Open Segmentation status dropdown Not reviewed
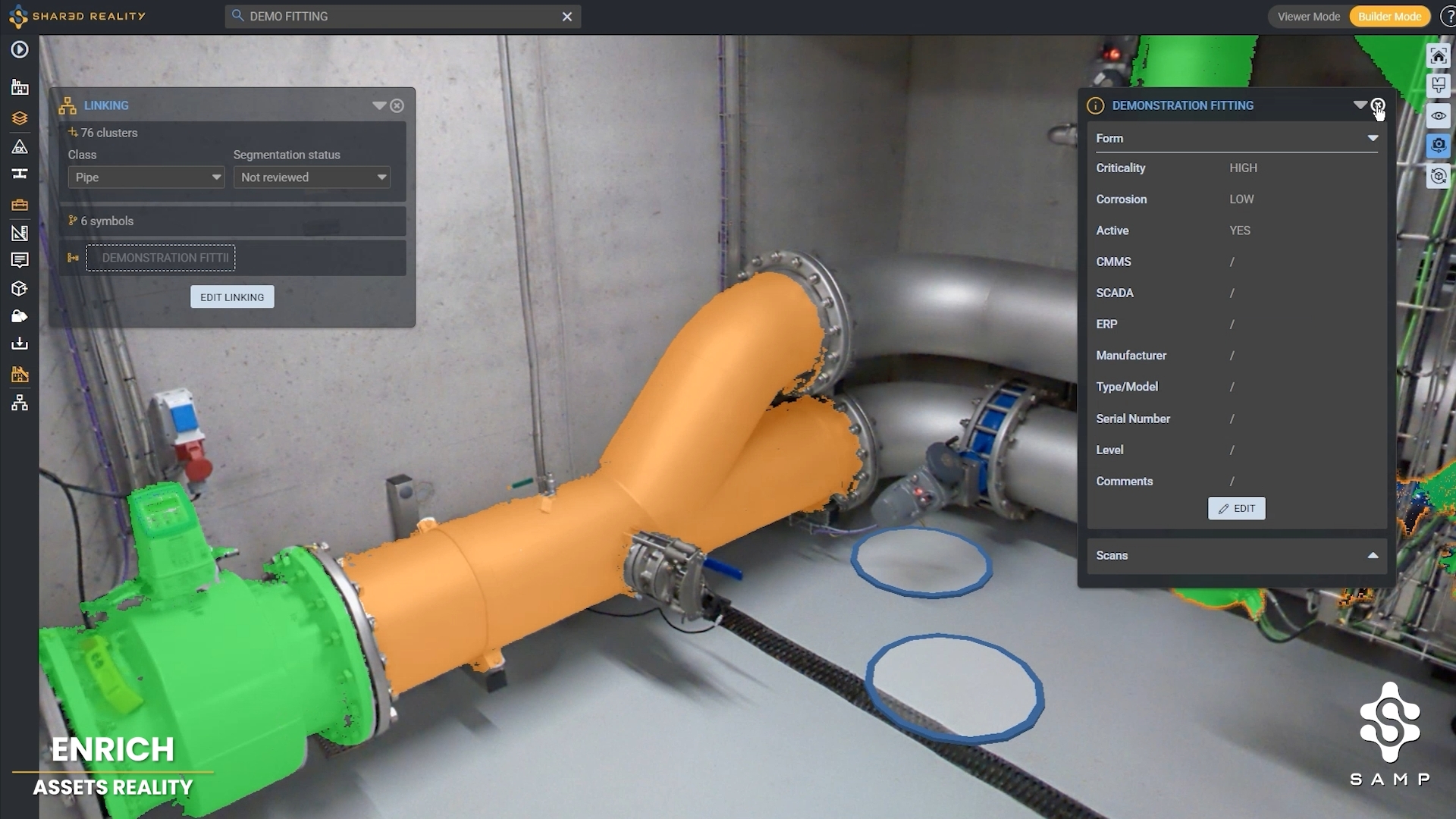 312,177
